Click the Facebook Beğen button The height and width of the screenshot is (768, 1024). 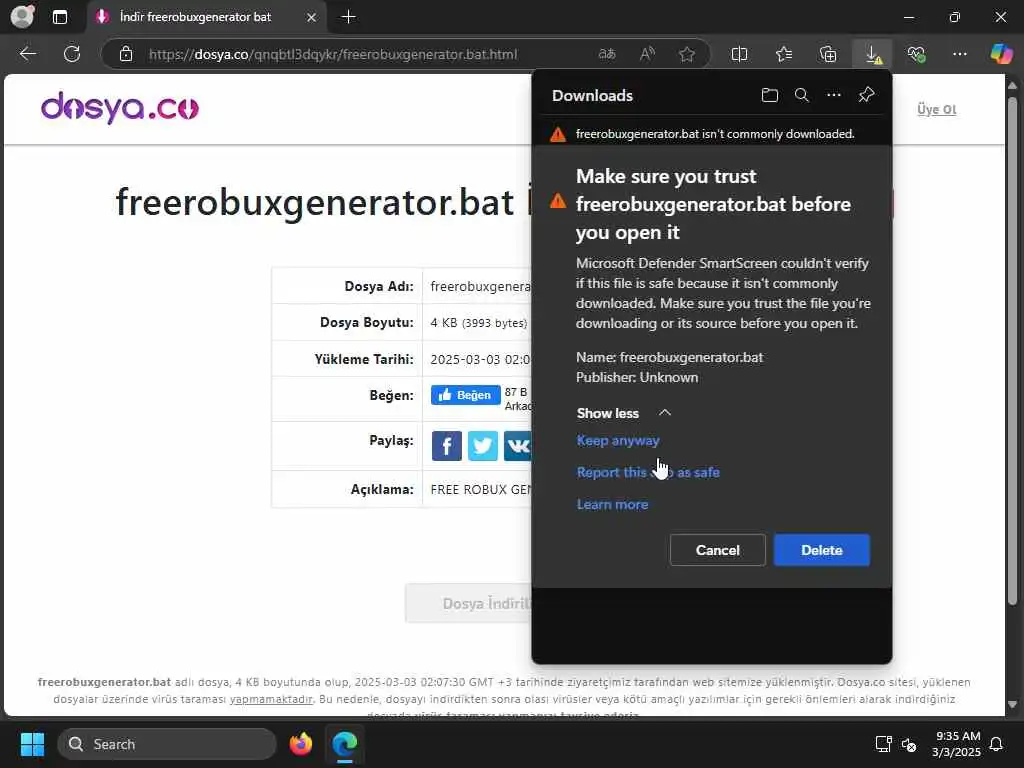click(x=466, y=395)
